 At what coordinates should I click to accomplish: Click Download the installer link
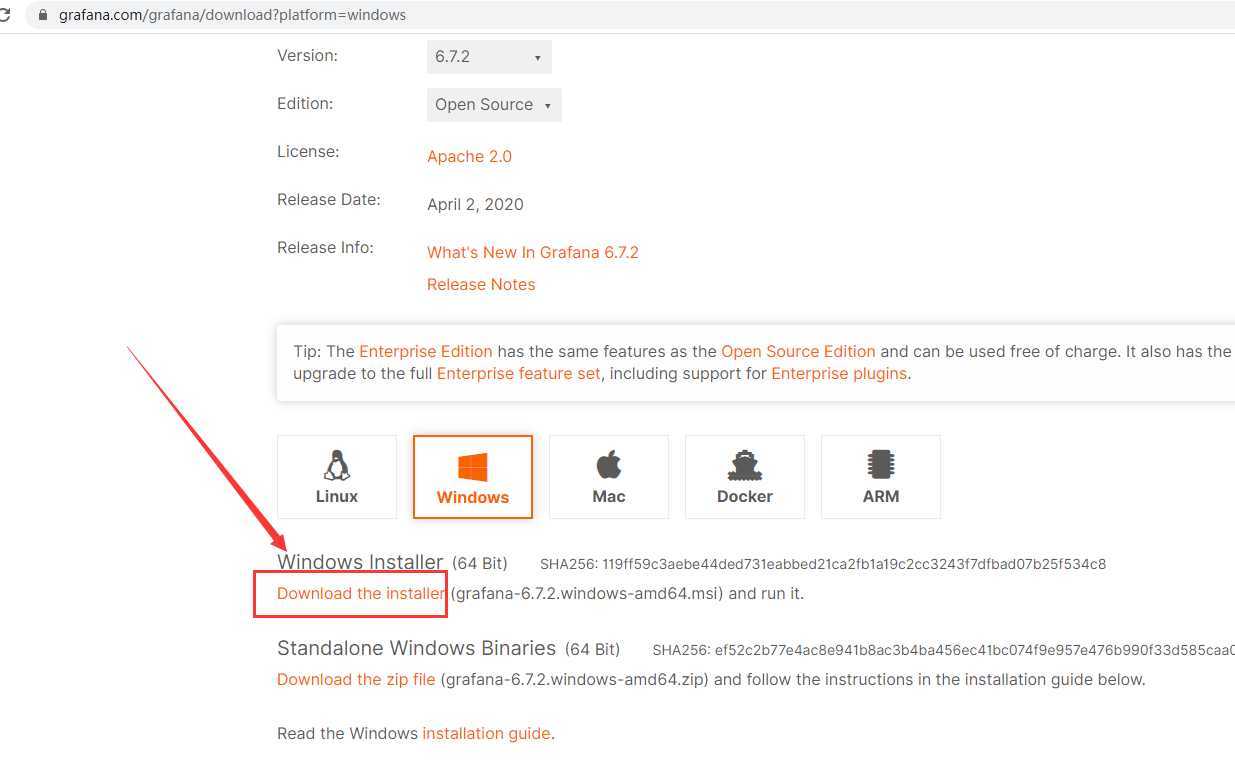pos(361,593)
